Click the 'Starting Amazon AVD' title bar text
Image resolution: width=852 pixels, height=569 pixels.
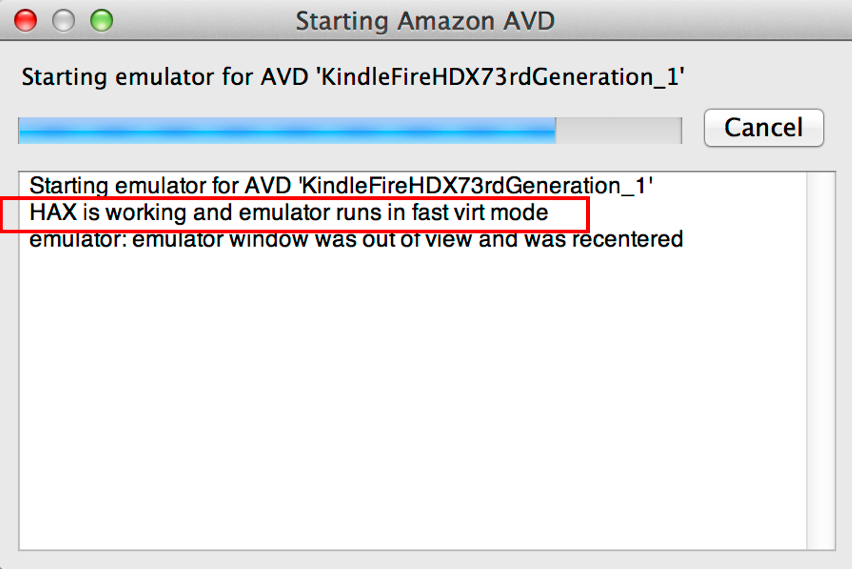(x=425, y=20)
